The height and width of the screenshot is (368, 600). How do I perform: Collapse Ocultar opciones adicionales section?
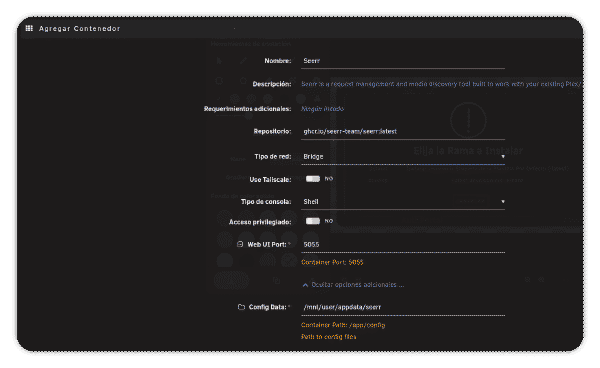coord(353,285)
